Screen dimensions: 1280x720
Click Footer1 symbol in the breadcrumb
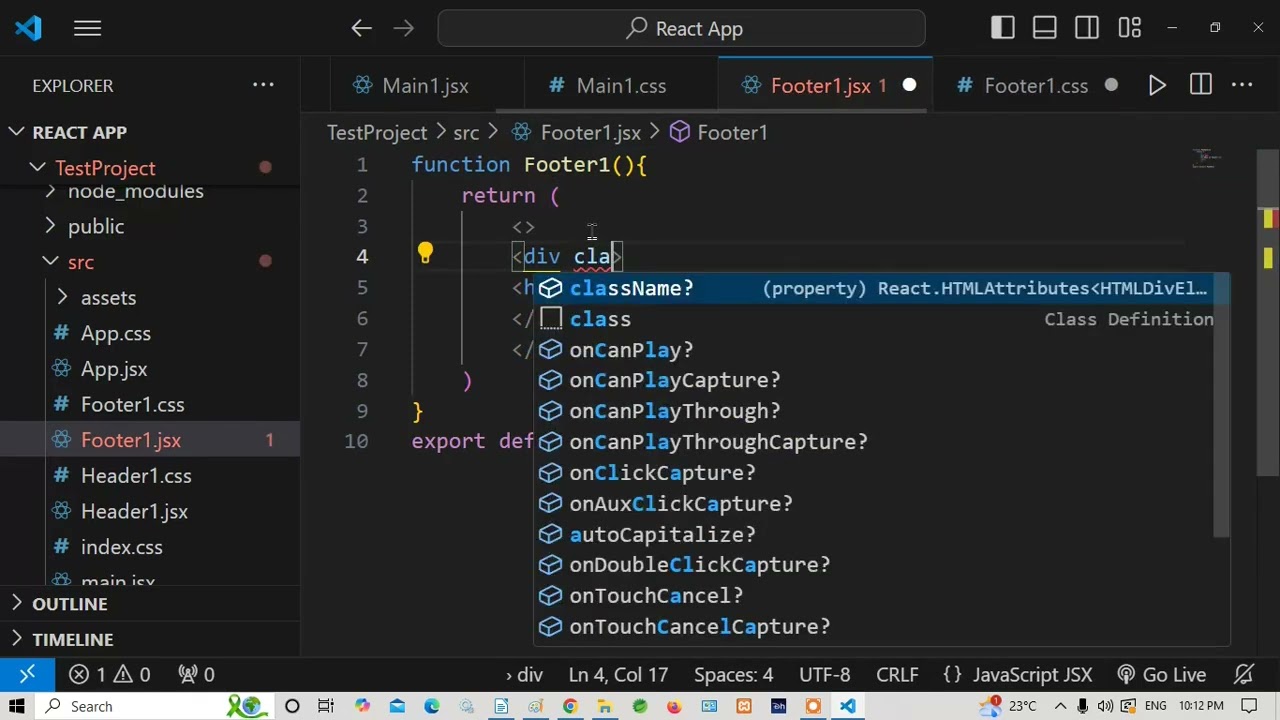[732, 132]
